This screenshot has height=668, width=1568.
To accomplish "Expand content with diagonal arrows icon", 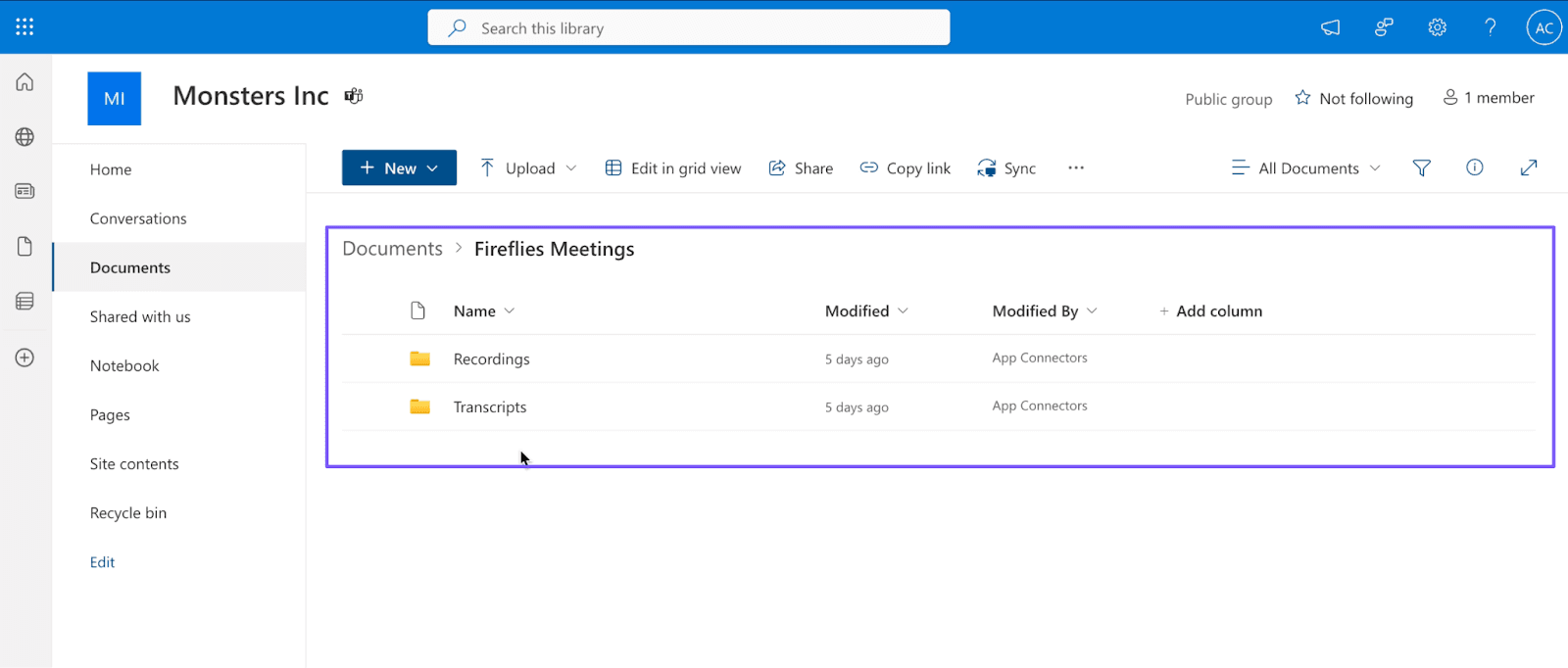I will click(1529, 168).
